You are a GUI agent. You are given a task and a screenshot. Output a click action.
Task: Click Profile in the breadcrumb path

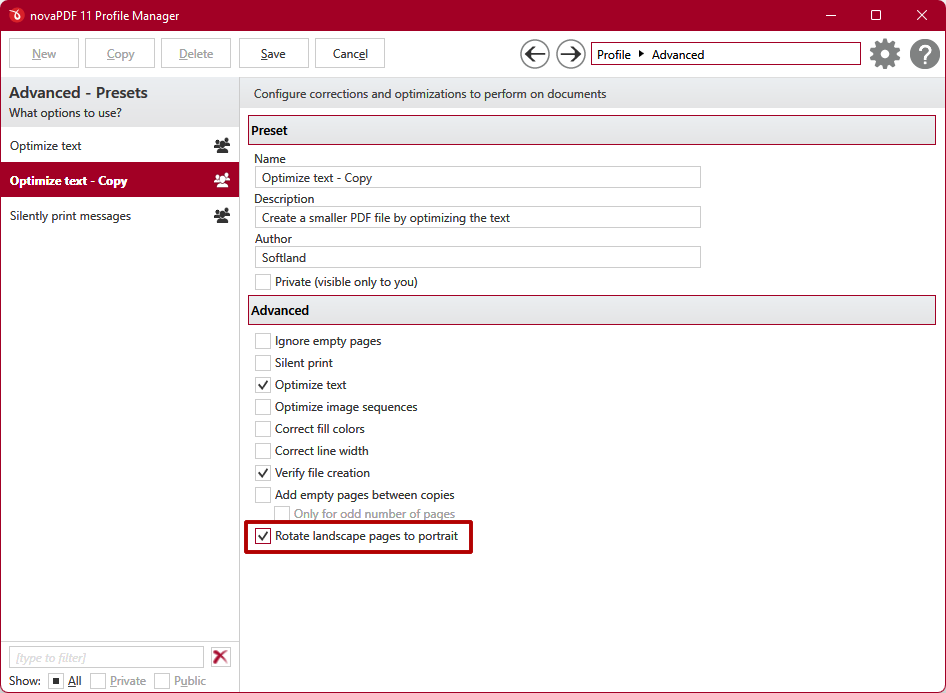tap(614, 54)
